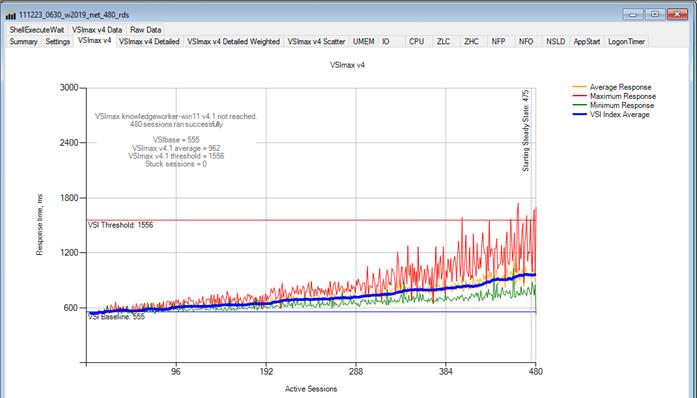Open VSImax v4 Detailed Weighted tab
Viewport: 697px width, 398px height.
(233, 41)
